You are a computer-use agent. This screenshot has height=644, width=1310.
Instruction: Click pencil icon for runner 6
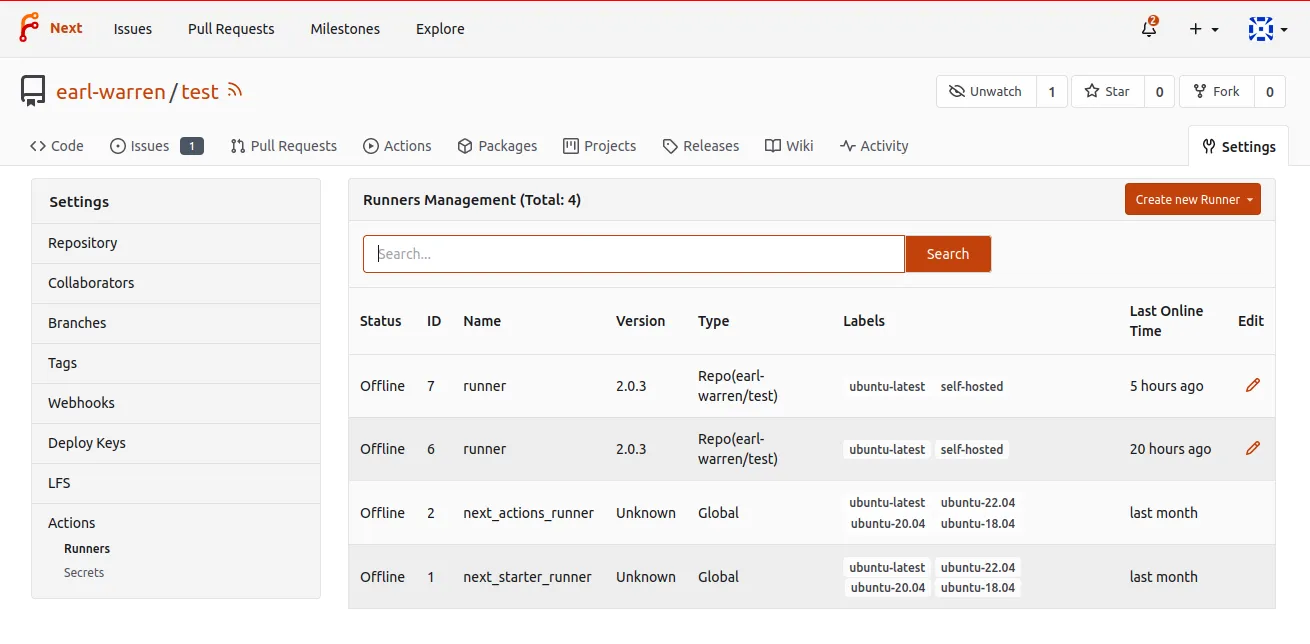[1252, 449]
